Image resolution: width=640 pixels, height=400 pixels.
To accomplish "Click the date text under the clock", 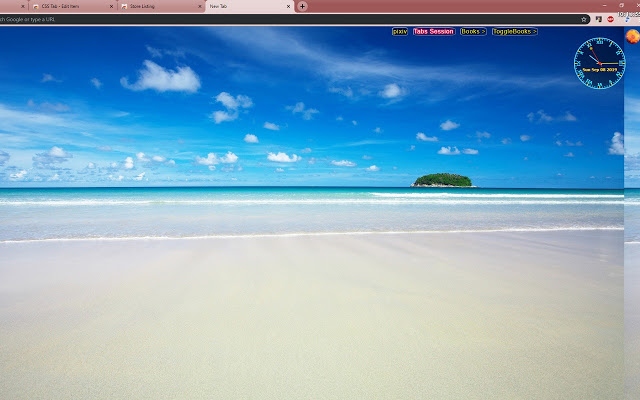I will [599, 70].
